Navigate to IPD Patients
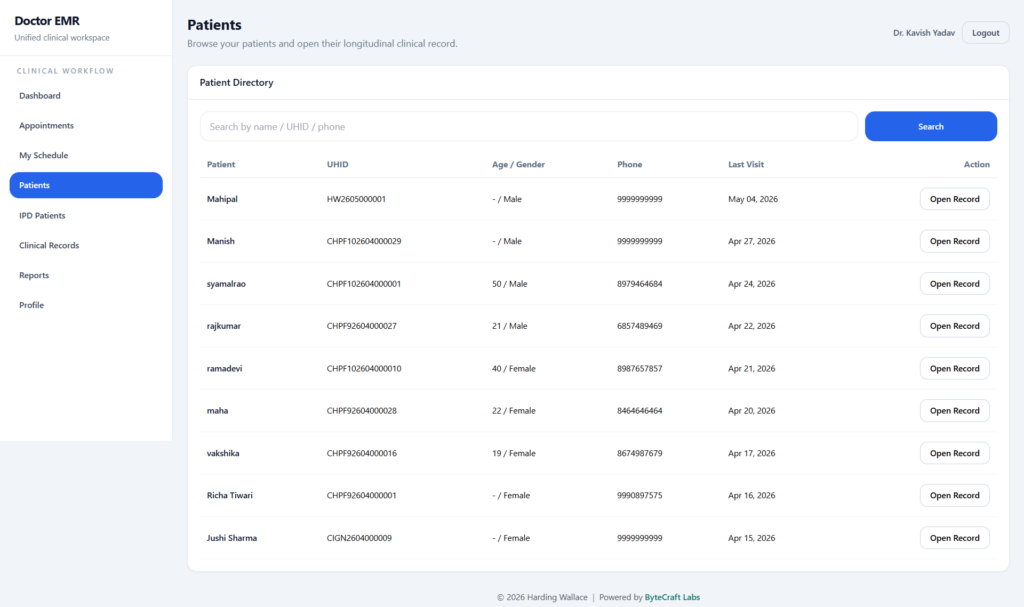This screenshot has width=1024, height=607. click(86, 215)
